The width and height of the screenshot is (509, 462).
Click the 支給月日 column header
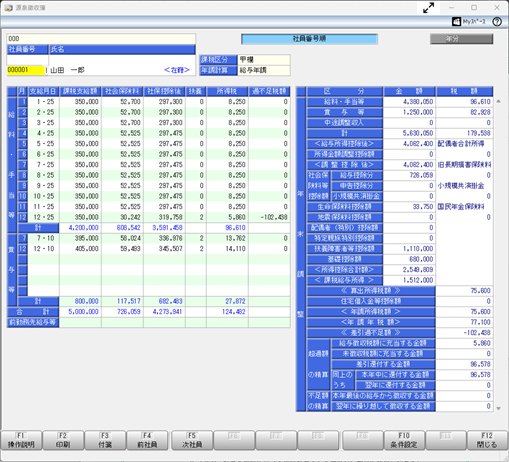coord(43,91)
